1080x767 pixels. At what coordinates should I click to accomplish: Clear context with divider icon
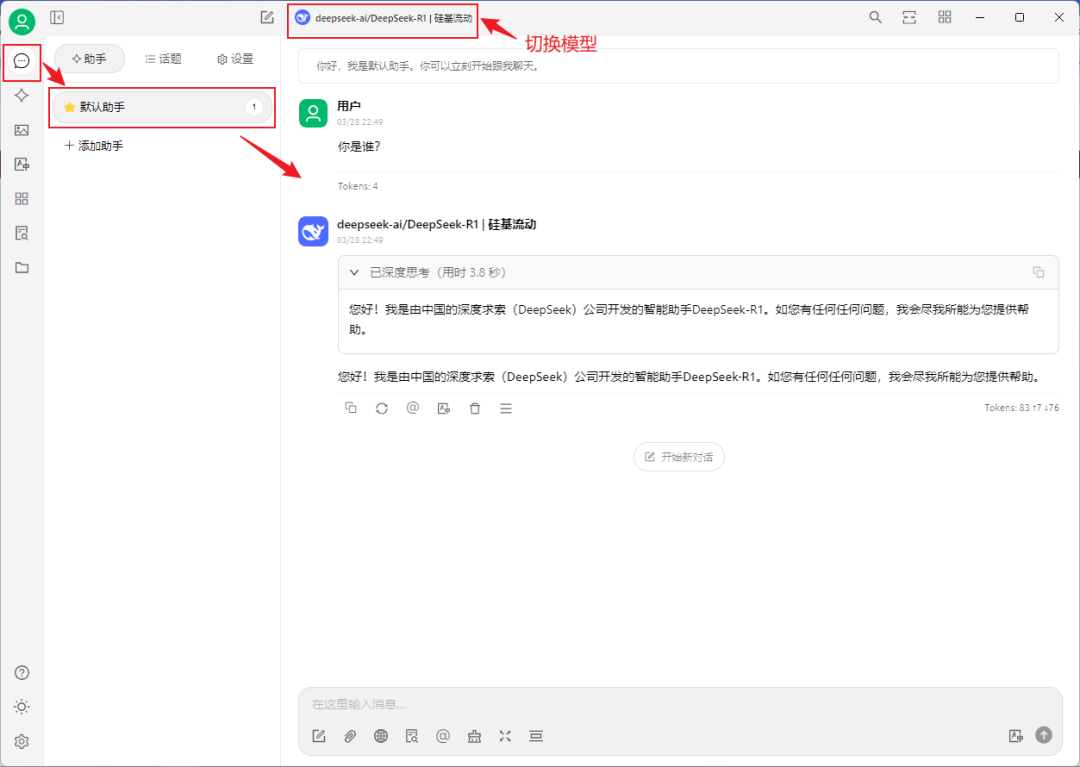click(x=536, y=736)
